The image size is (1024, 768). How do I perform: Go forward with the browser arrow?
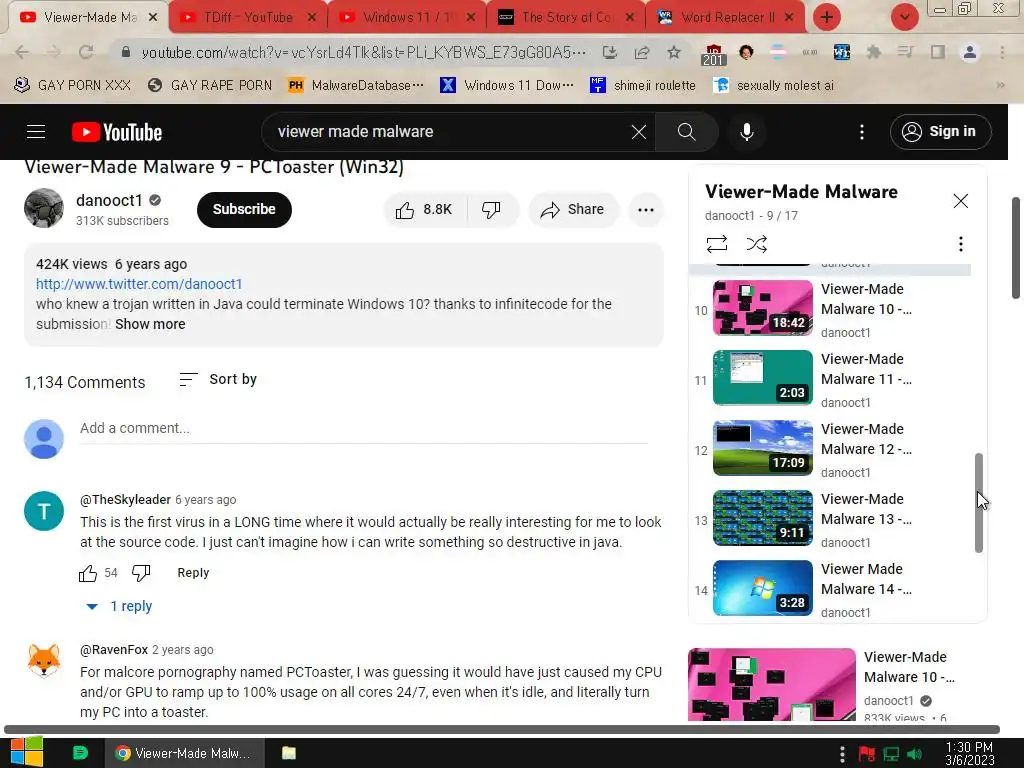tap(54, 52)
